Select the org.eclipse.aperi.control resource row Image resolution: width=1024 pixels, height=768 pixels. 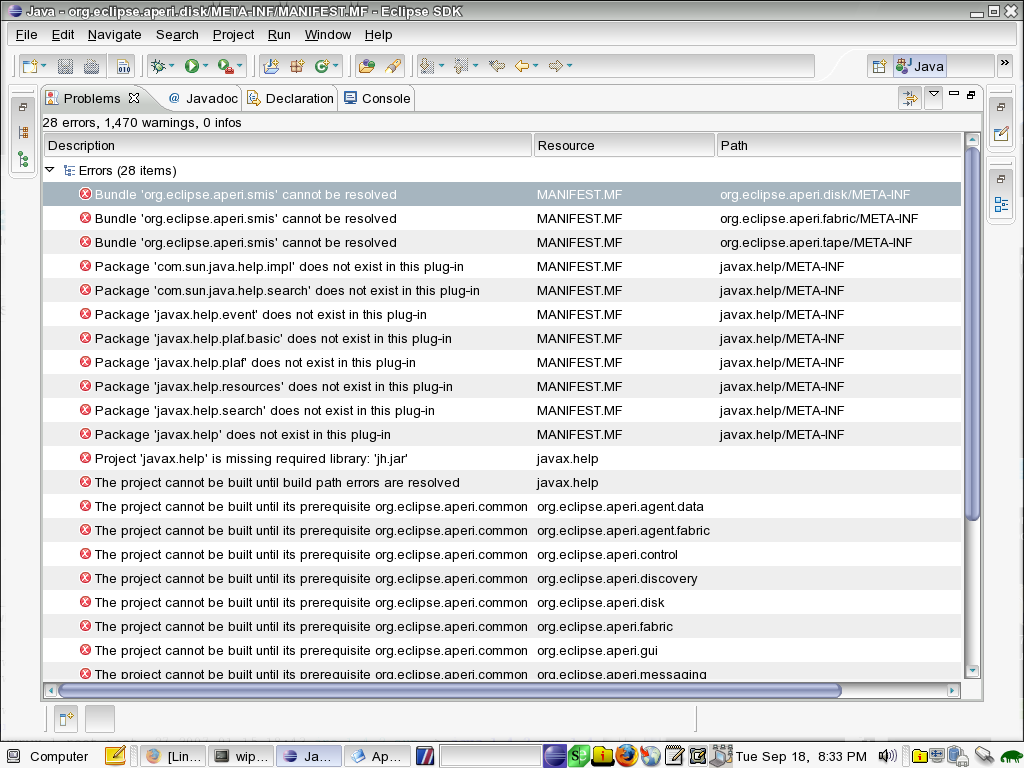pos(502,554)
